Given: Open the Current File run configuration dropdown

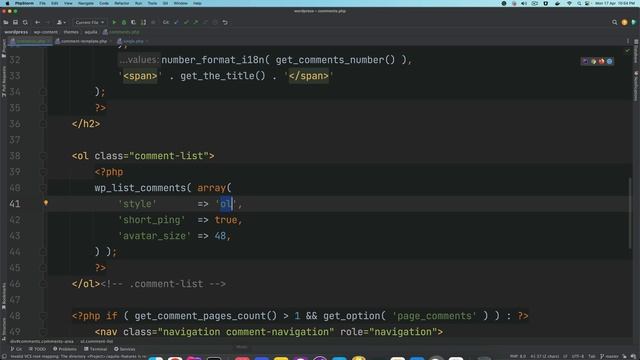Looking at the screenshot, I should point(89,22).
